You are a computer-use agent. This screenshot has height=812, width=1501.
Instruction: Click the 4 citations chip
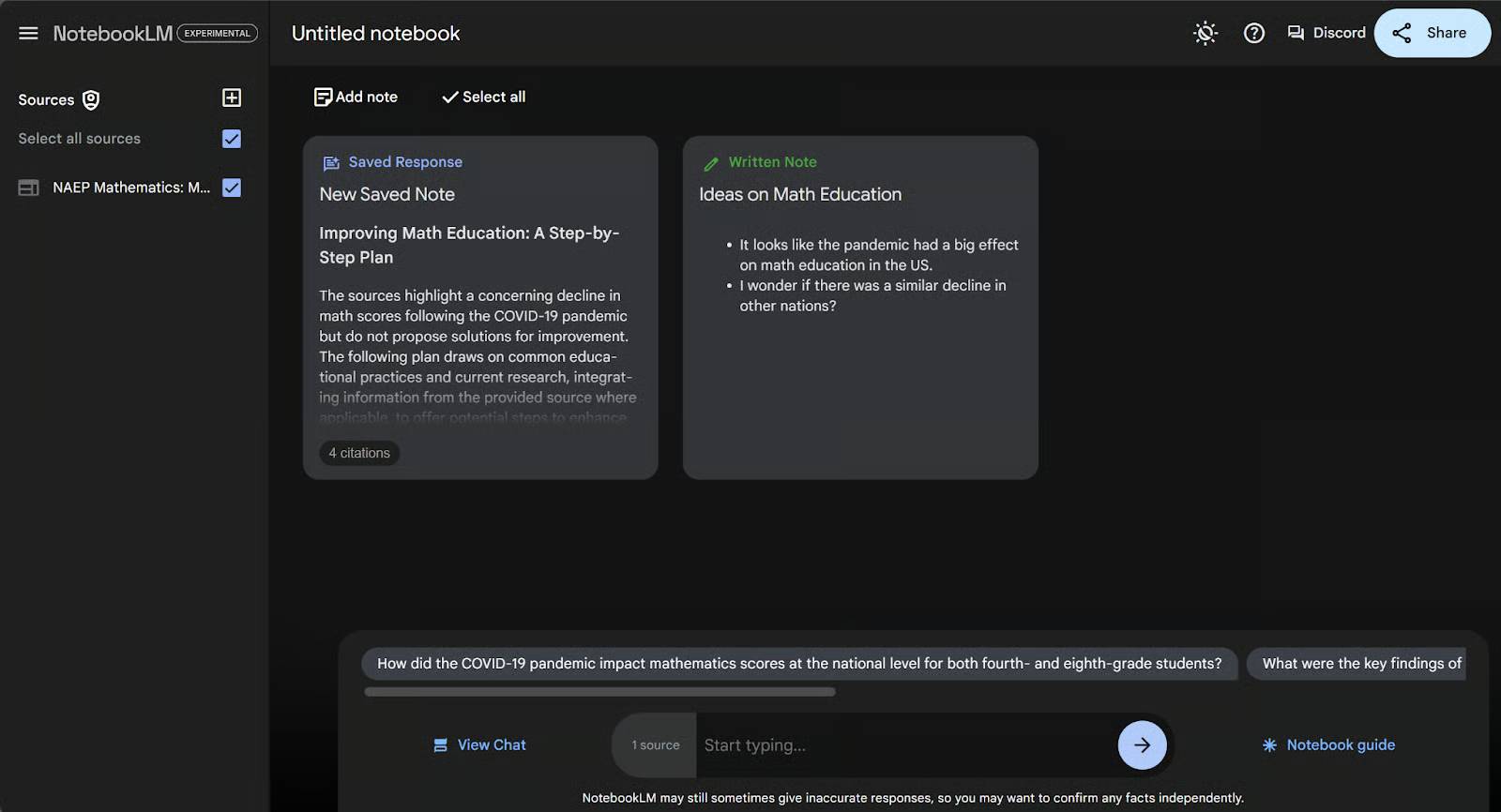359,453
